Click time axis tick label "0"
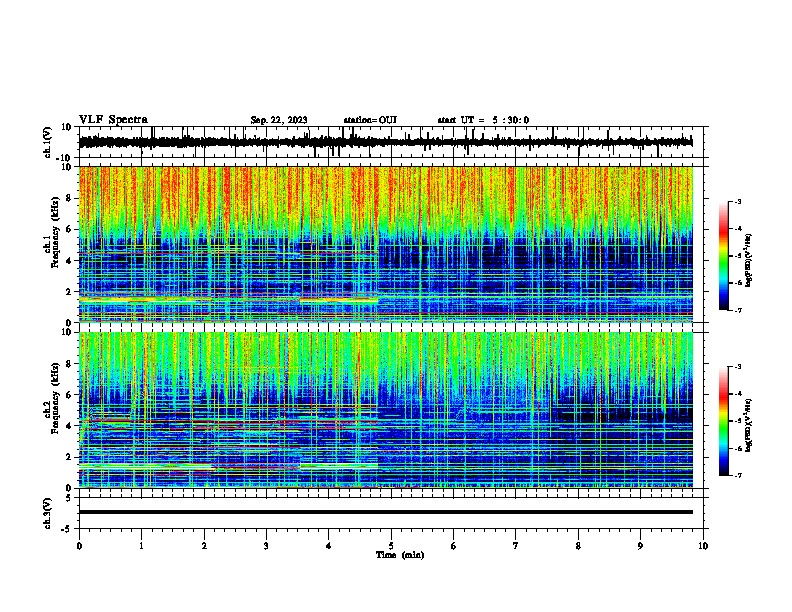 [79, 546]
